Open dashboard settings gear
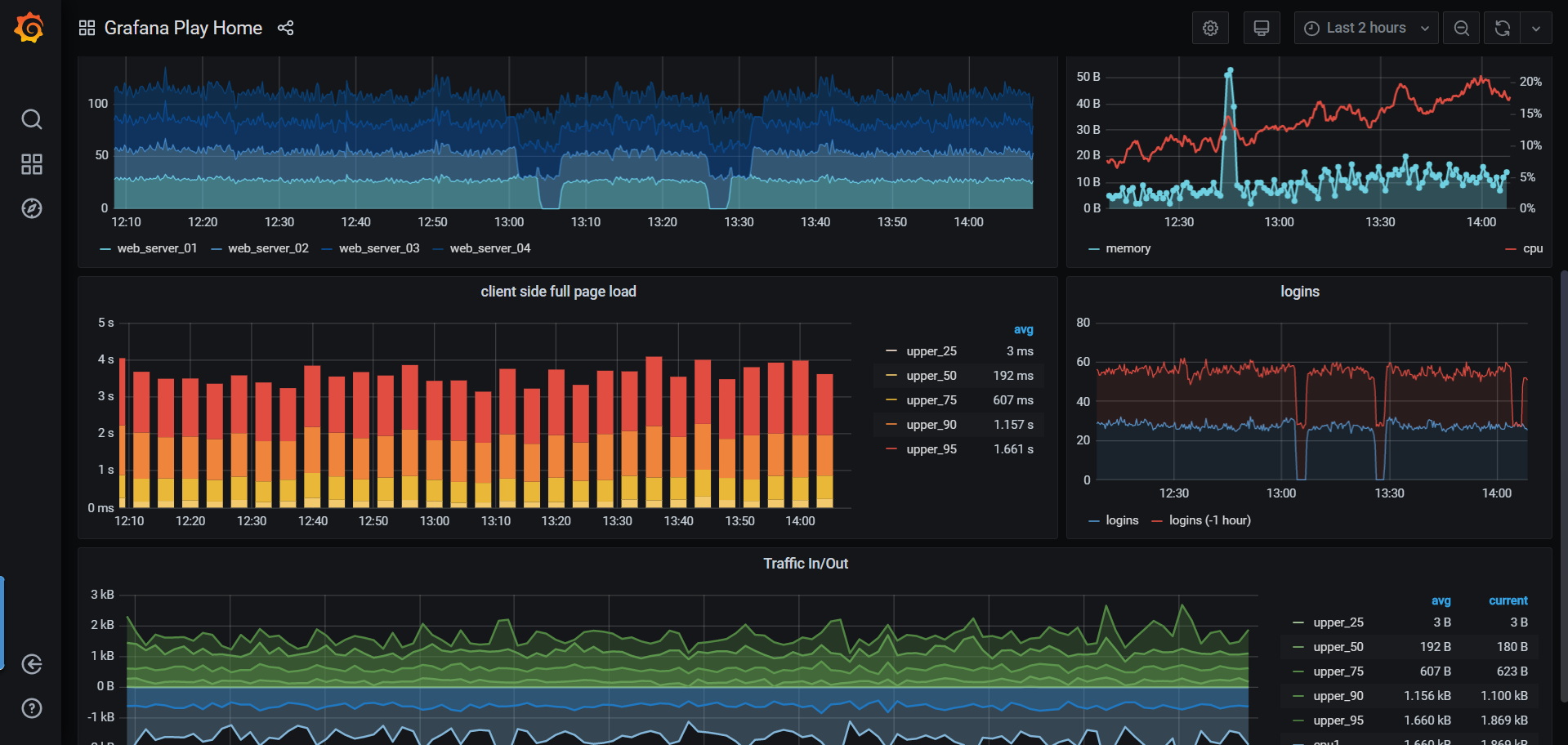Screen dimensions: 1568x745 click(1210, 27)
